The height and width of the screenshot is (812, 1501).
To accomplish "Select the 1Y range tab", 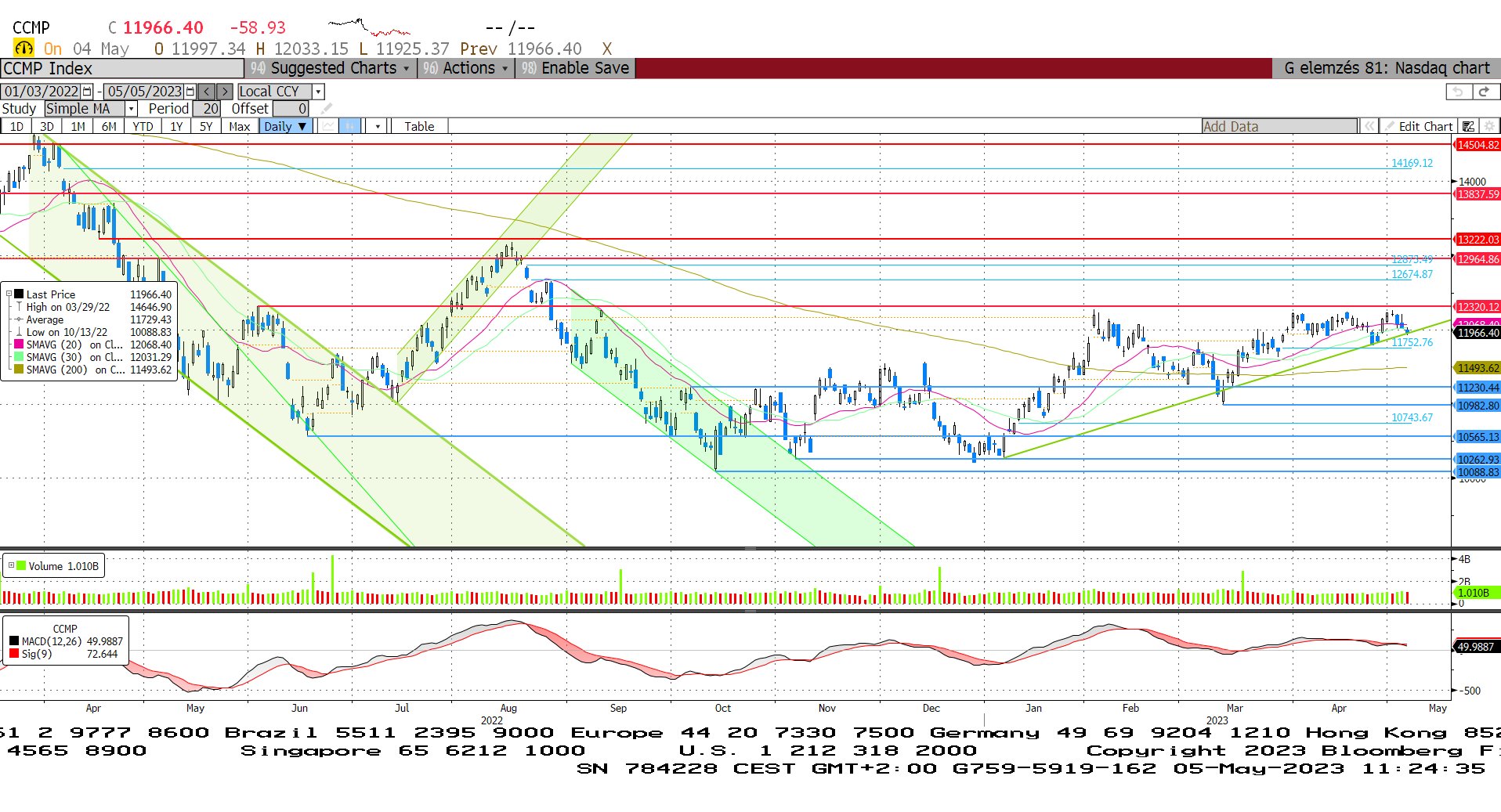I will tap(176, 126).
